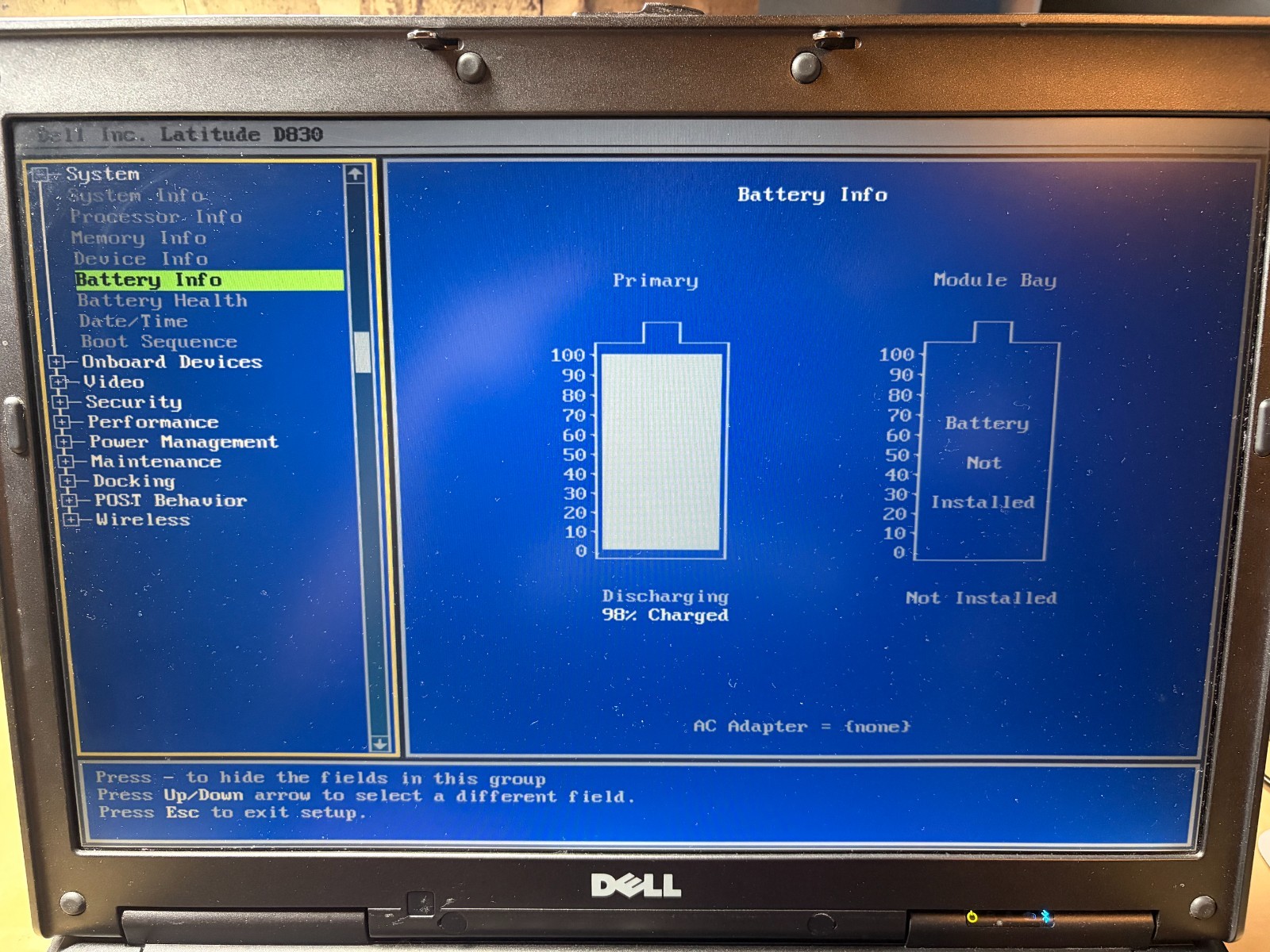
Task: Select POST Behavior label
Action: coord(171,501)
